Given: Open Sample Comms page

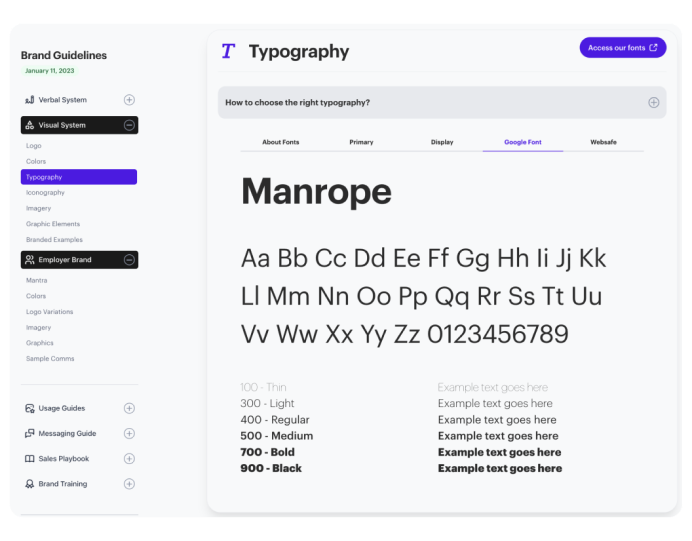Looking at the screenshot, I should point(50,359).
